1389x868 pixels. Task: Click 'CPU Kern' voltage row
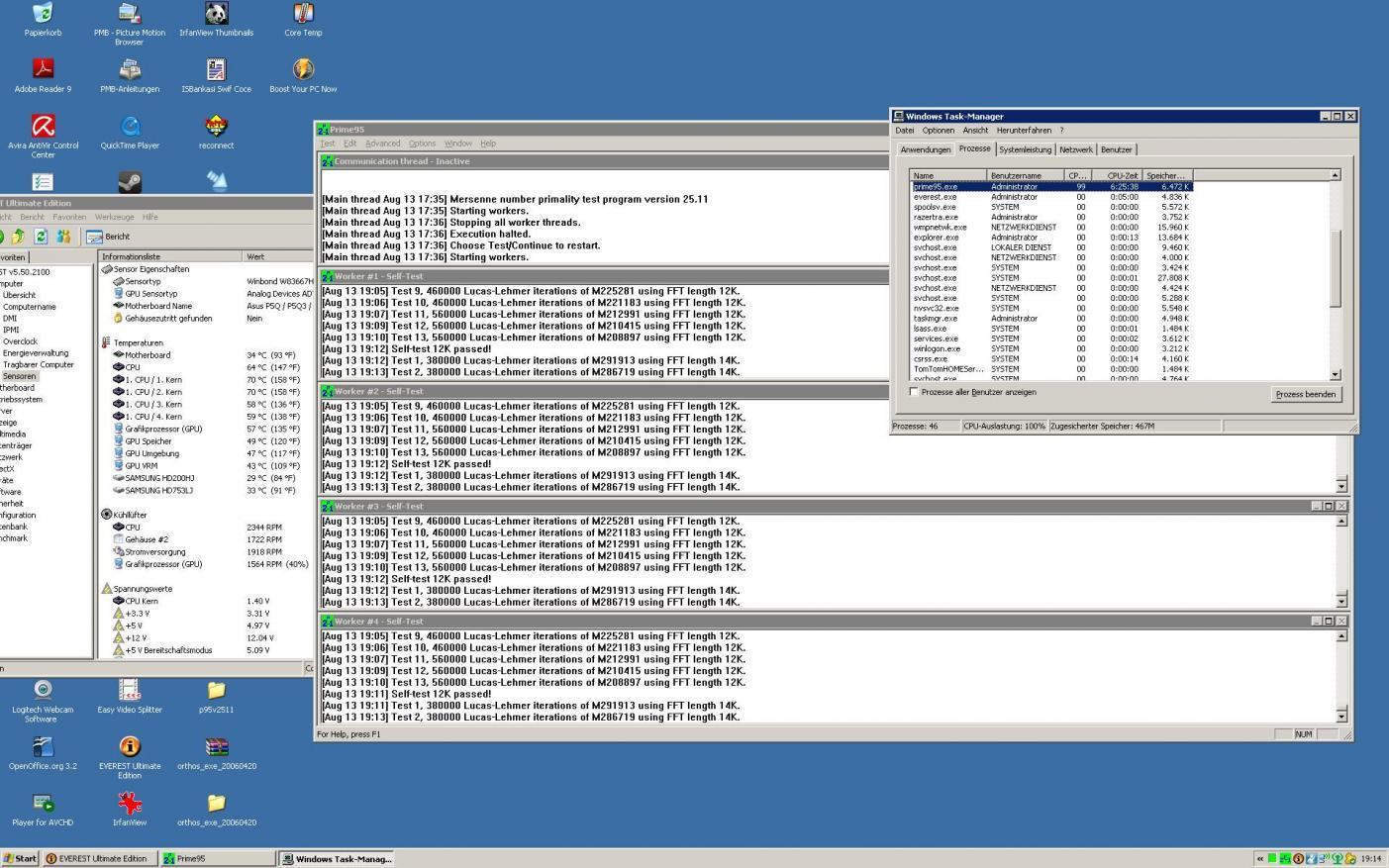[x=190, y=601]
